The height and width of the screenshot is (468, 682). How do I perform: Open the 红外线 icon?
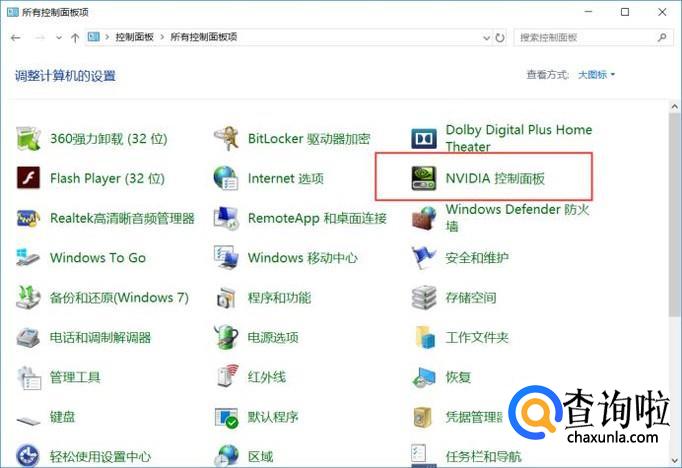[x=228, y=377]
